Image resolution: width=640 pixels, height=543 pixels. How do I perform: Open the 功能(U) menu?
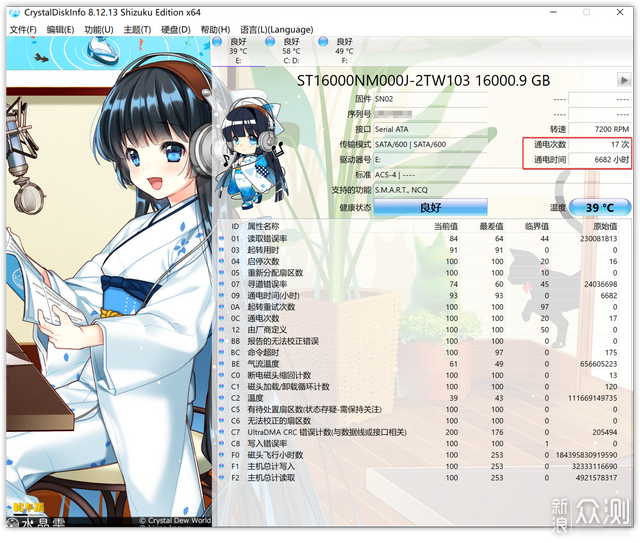98,30
